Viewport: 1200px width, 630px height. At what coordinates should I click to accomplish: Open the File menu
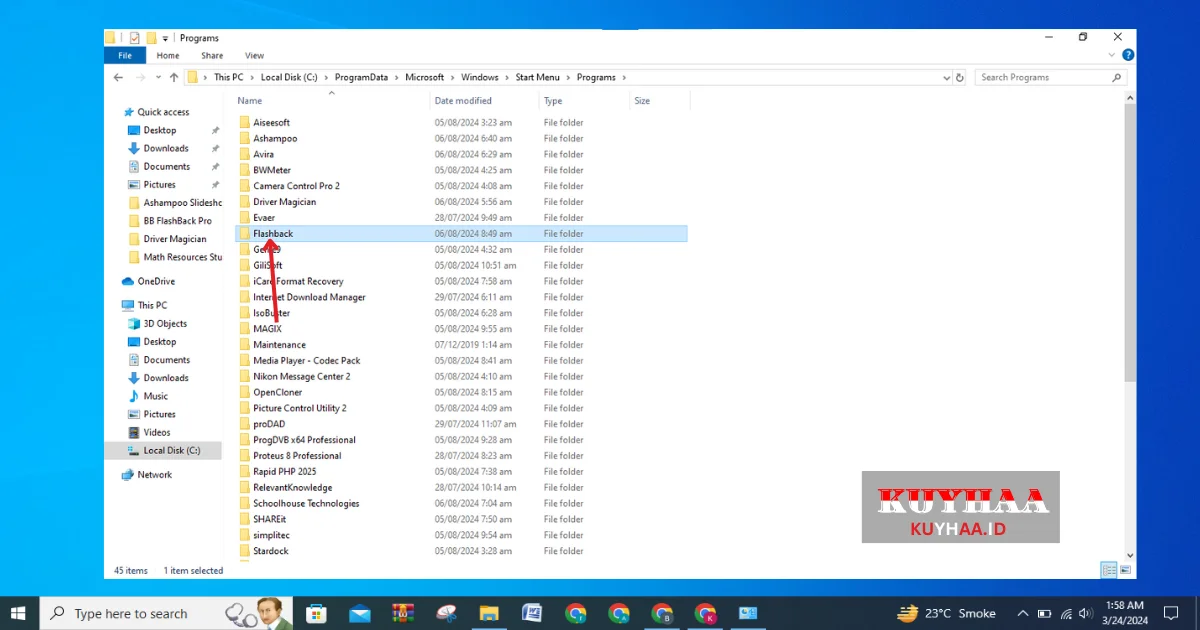(x=125, y=56)
